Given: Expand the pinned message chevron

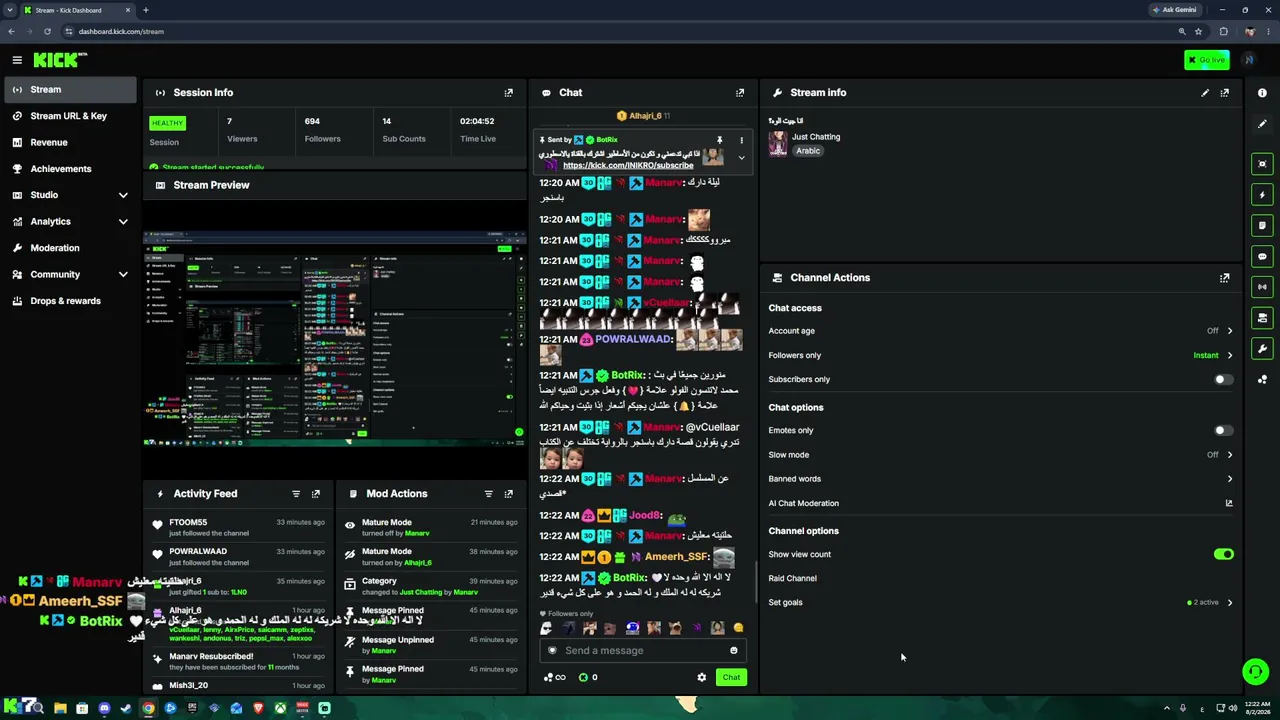Looking at the screenshot, I should point(741,158).
